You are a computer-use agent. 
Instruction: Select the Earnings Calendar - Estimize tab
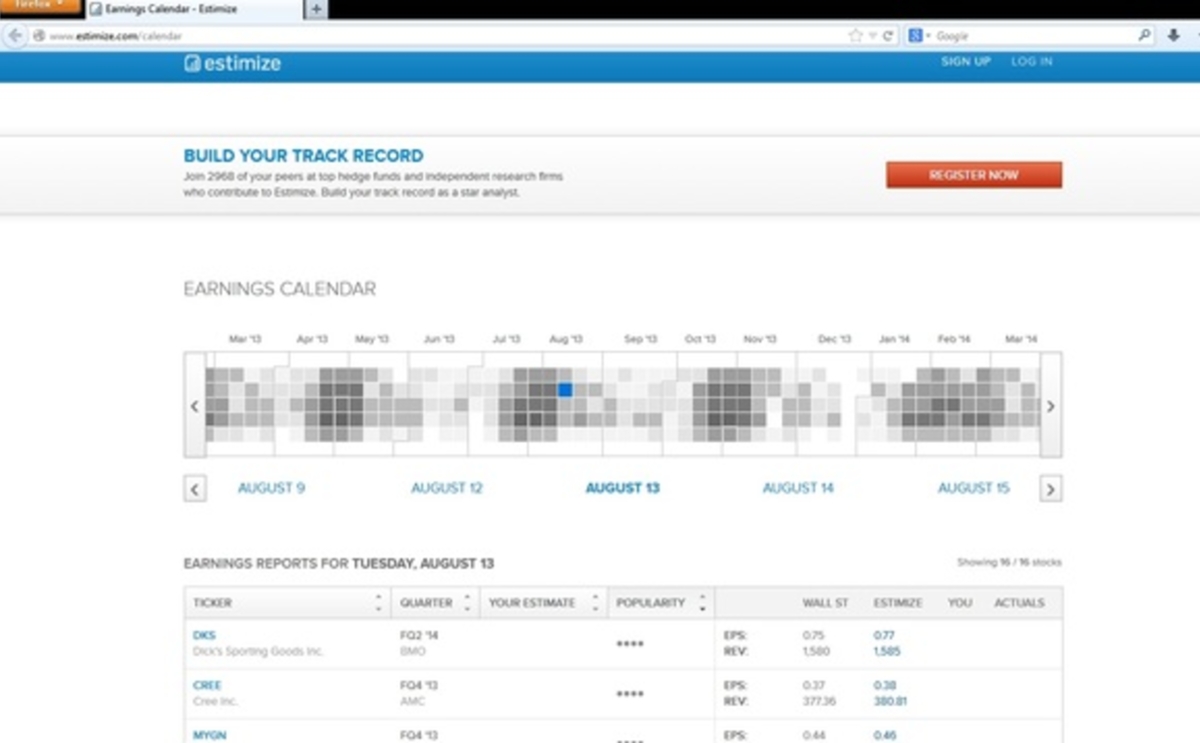[192, 9]
